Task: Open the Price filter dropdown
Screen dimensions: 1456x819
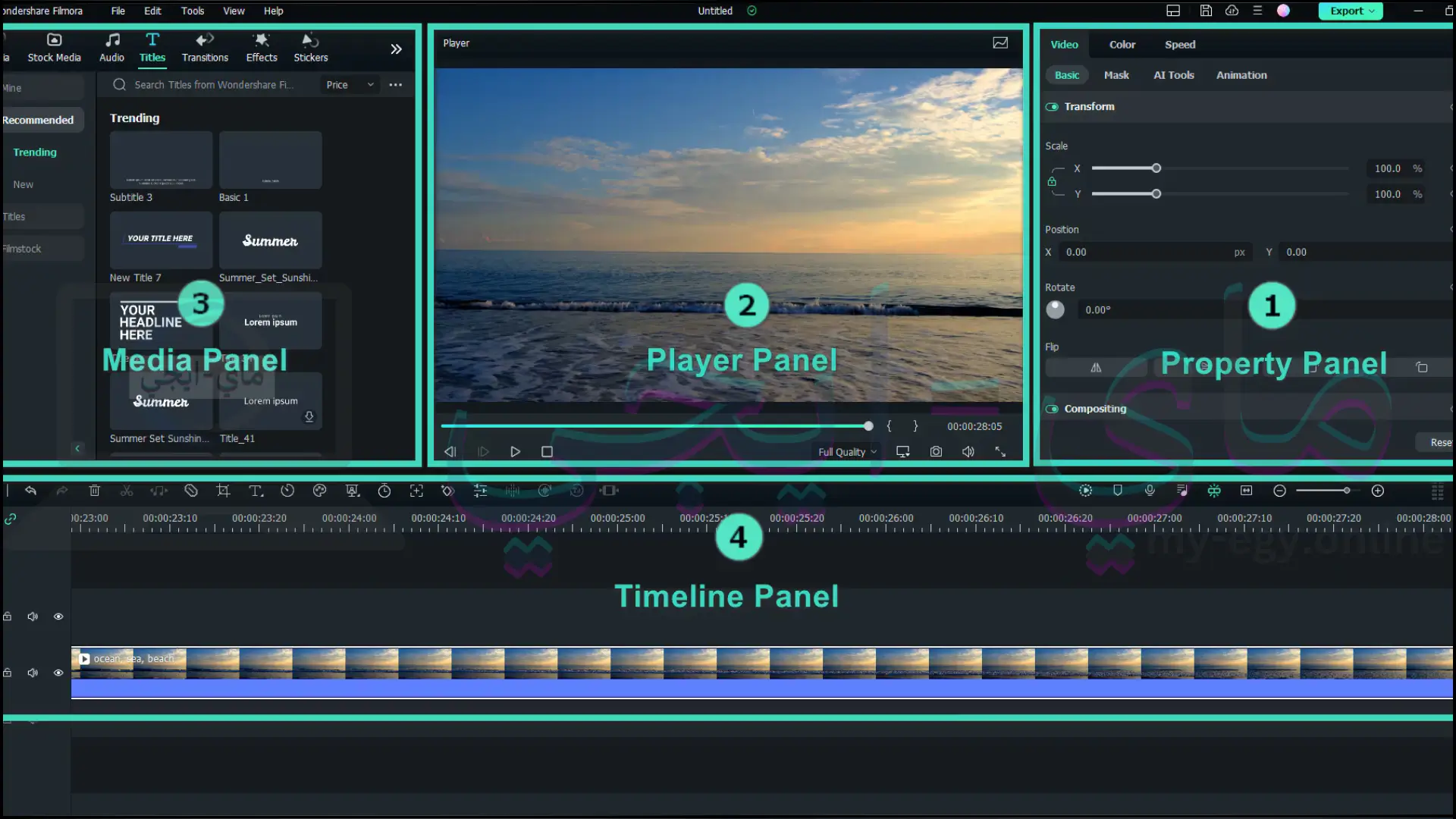Action: (350, 85)
